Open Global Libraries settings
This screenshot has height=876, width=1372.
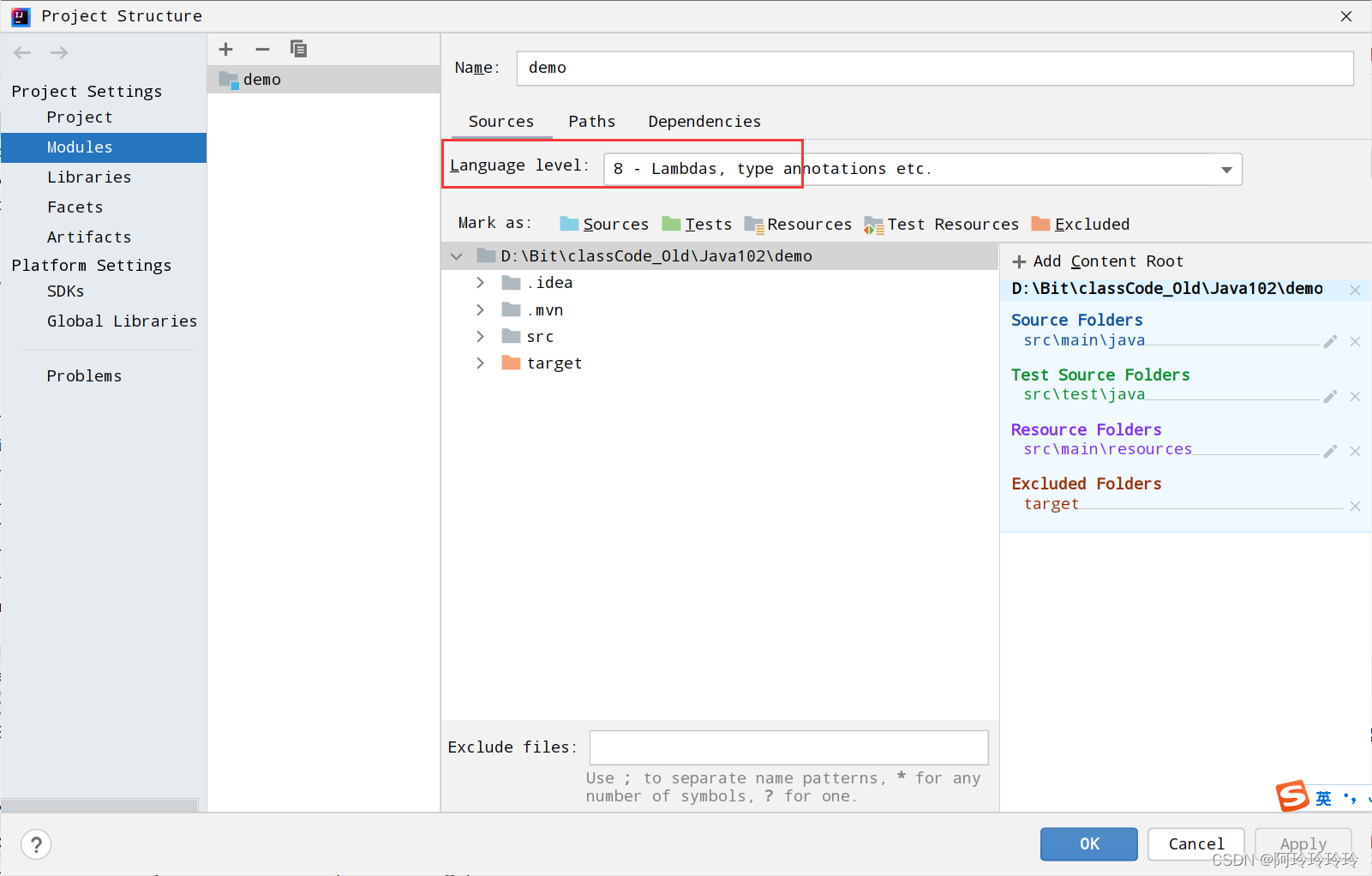pyautogui.click(x=122, y=321)
